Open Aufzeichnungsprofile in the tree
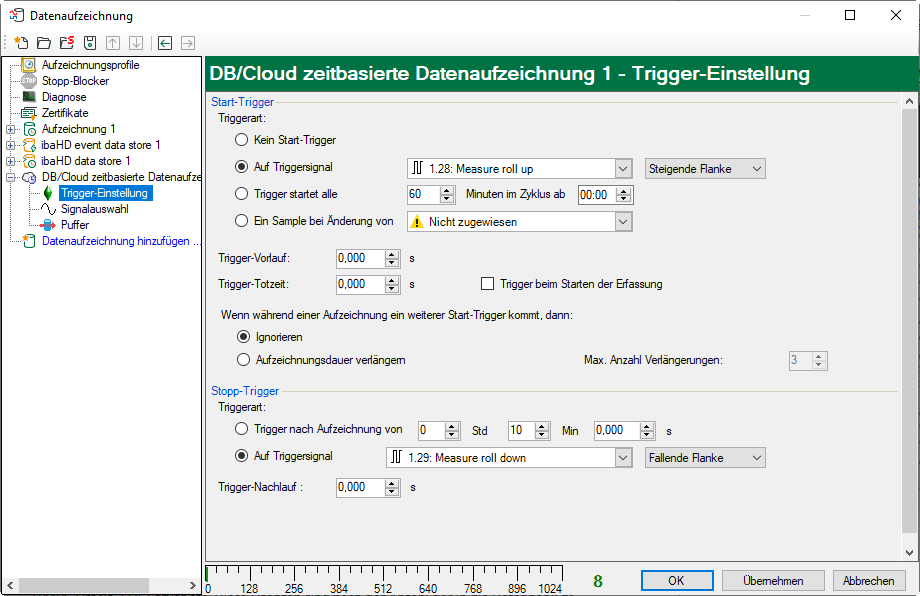 [90, 65]
